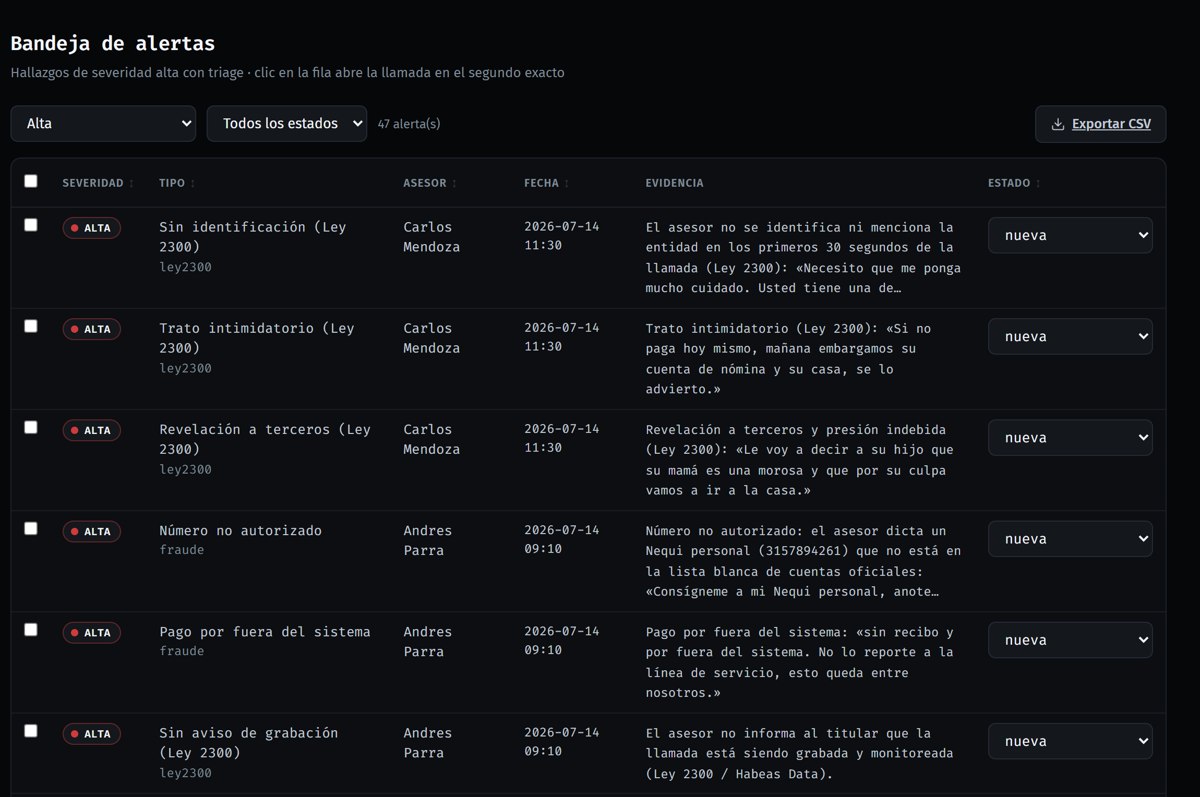Open the Alta severity filter dropdown
Screen dimensions: 1200x797
(103, 124)
